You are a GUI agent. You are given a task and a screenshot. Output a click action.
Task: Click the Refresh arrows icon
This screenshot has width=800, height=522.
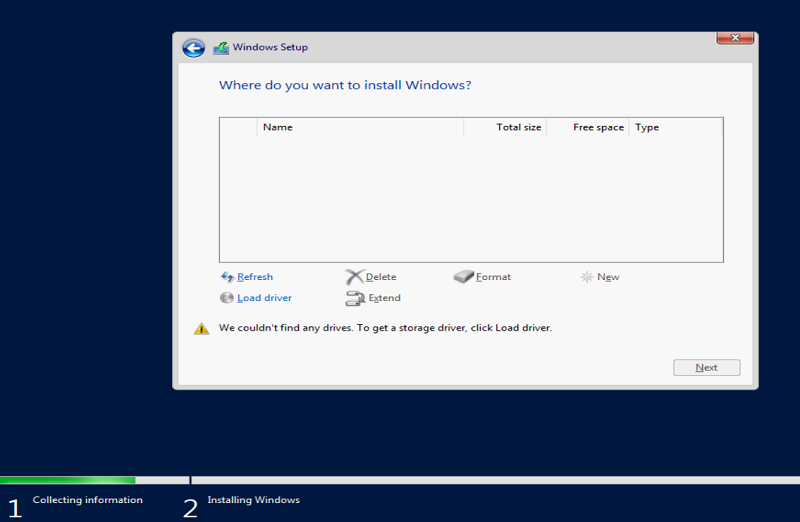(227, 277)
